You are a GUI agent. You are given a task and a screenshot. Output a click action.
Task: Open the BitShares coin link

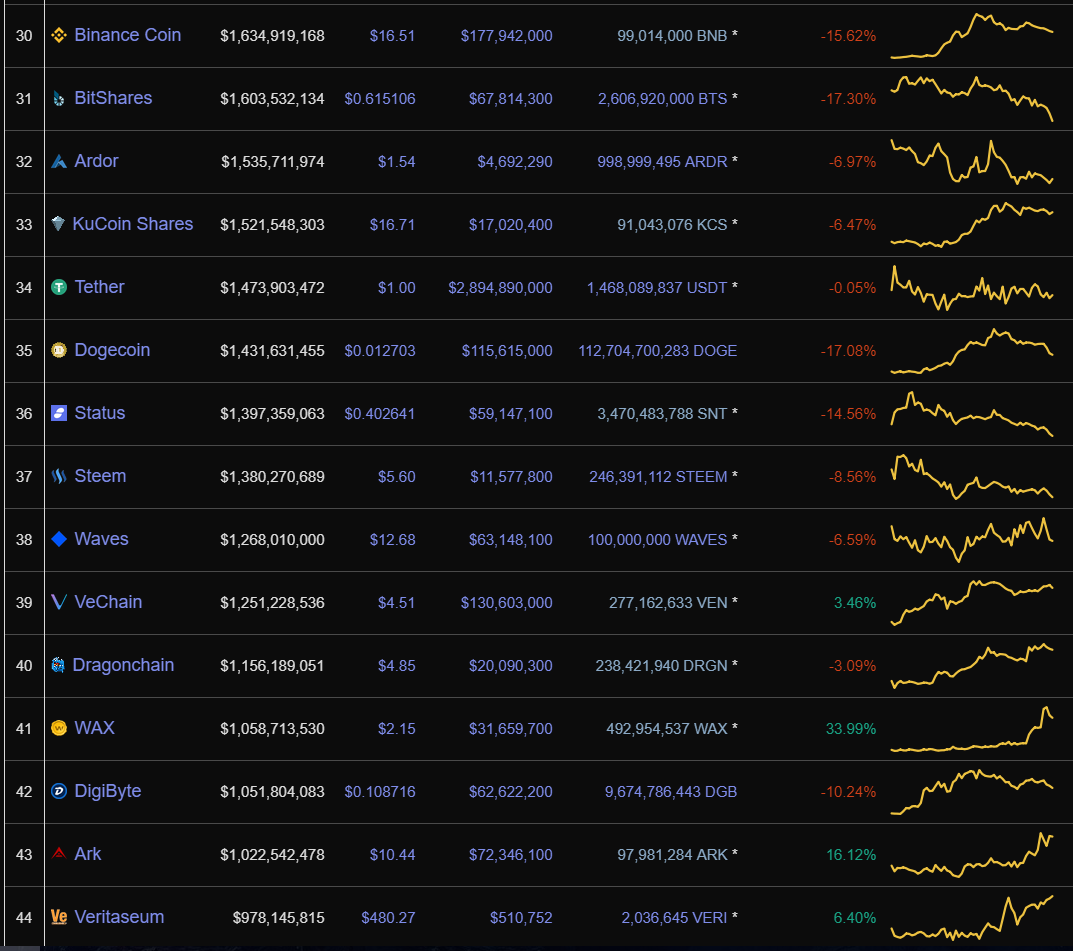point(113,98)
